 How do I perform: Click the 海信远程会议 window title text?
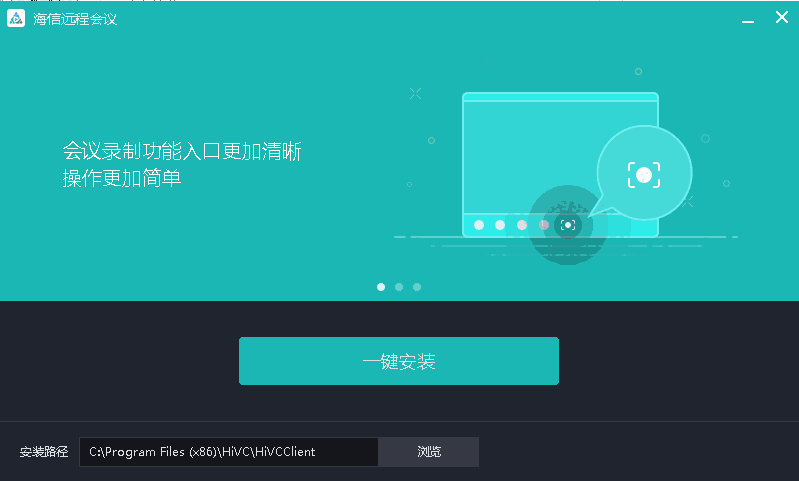tap(75, 19)
